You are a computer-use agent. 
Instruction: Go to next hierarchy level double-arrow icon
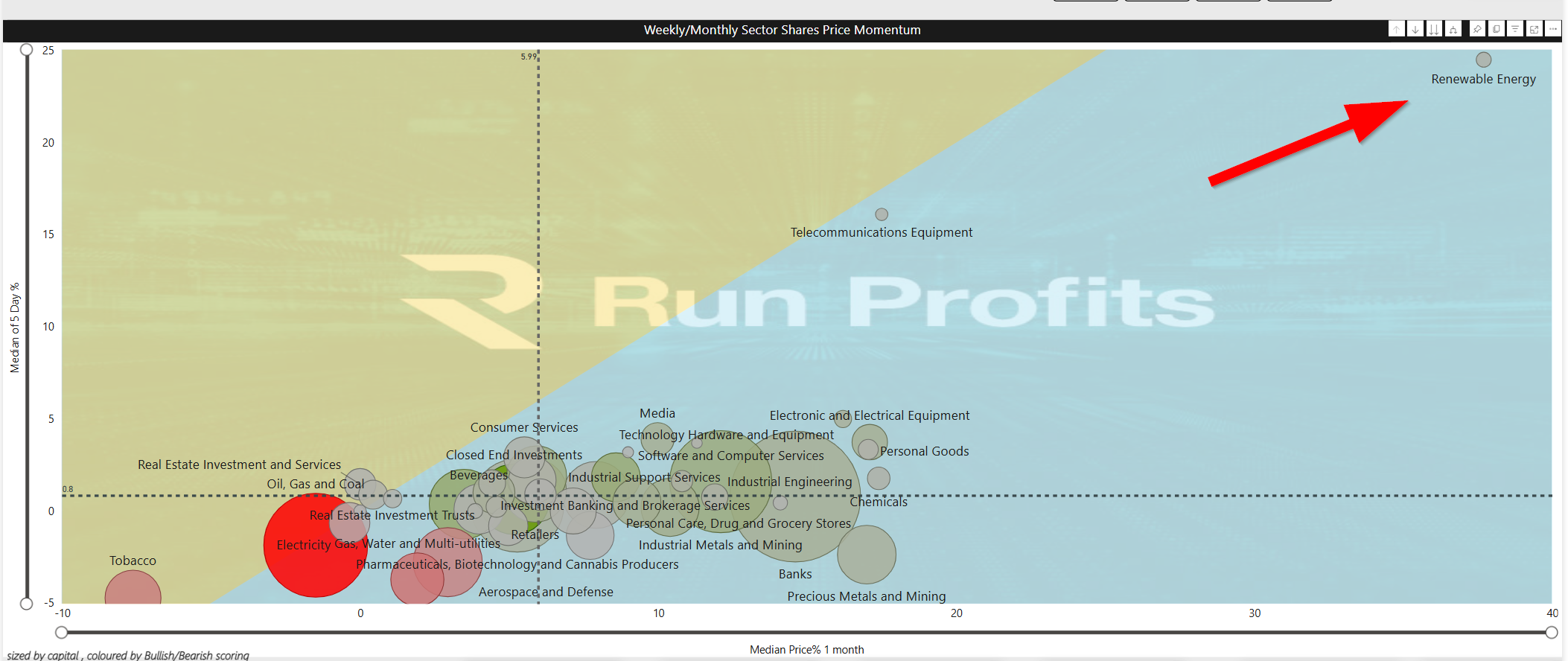point(1434,29)
